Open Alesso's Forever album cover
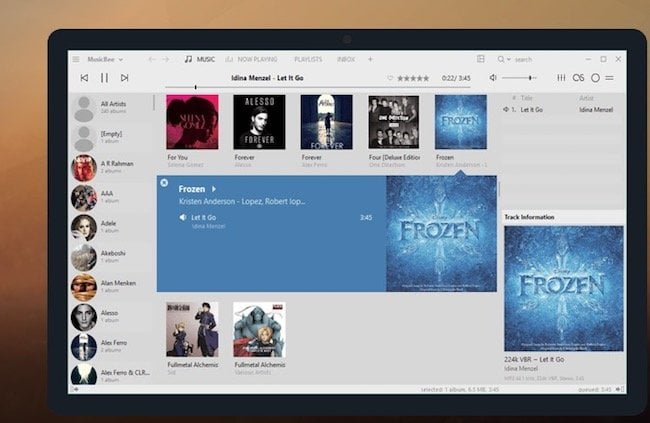This screenshot has width=650, height=423. pos(260,122)
